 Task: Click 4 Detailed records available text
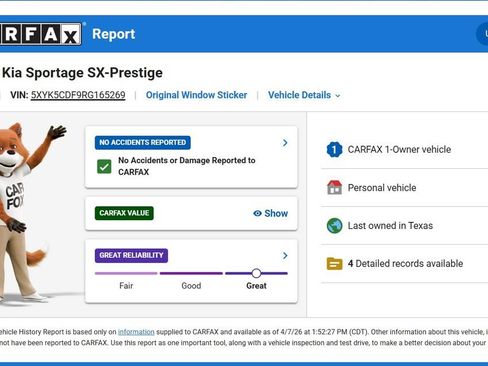tap(405, 264)
